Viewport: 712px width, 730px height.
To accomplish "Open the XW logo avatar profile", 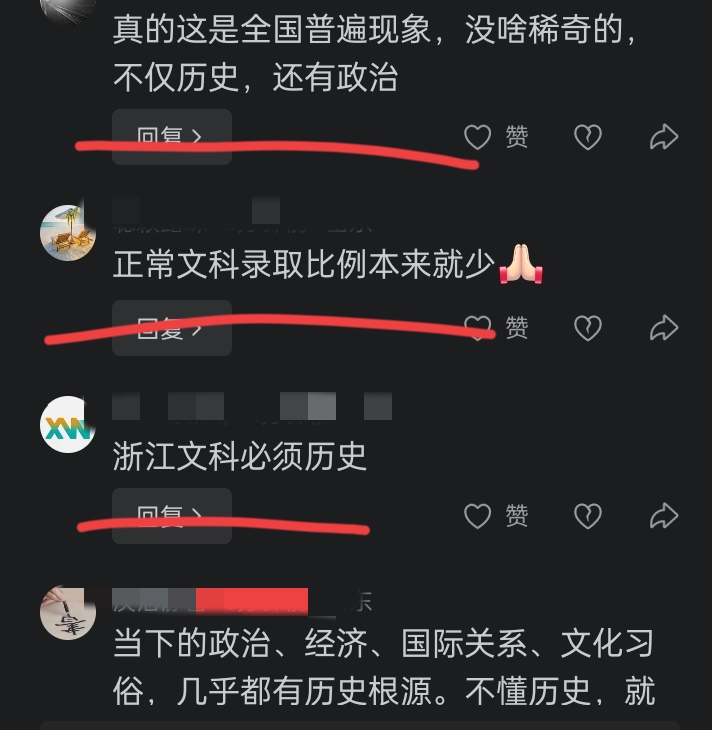I will click(x=68, y=424).
